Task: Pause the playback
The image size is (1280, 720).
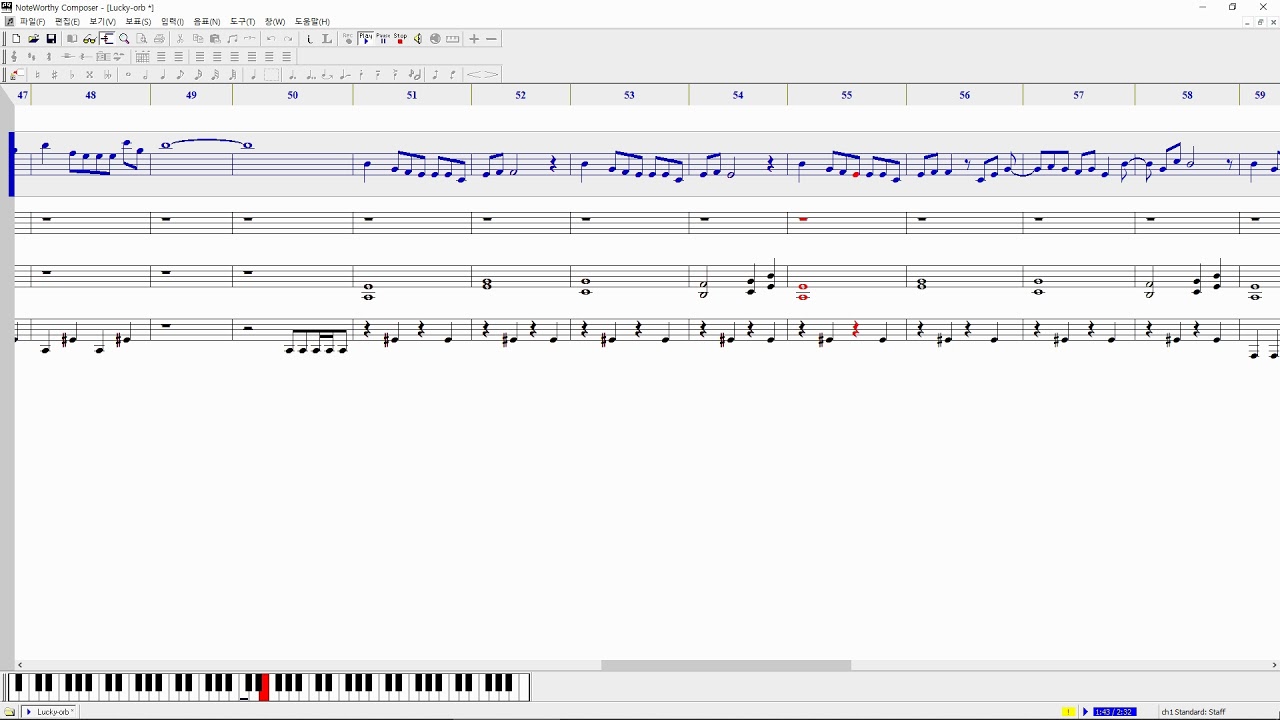Action: click(x=383, y=39)
